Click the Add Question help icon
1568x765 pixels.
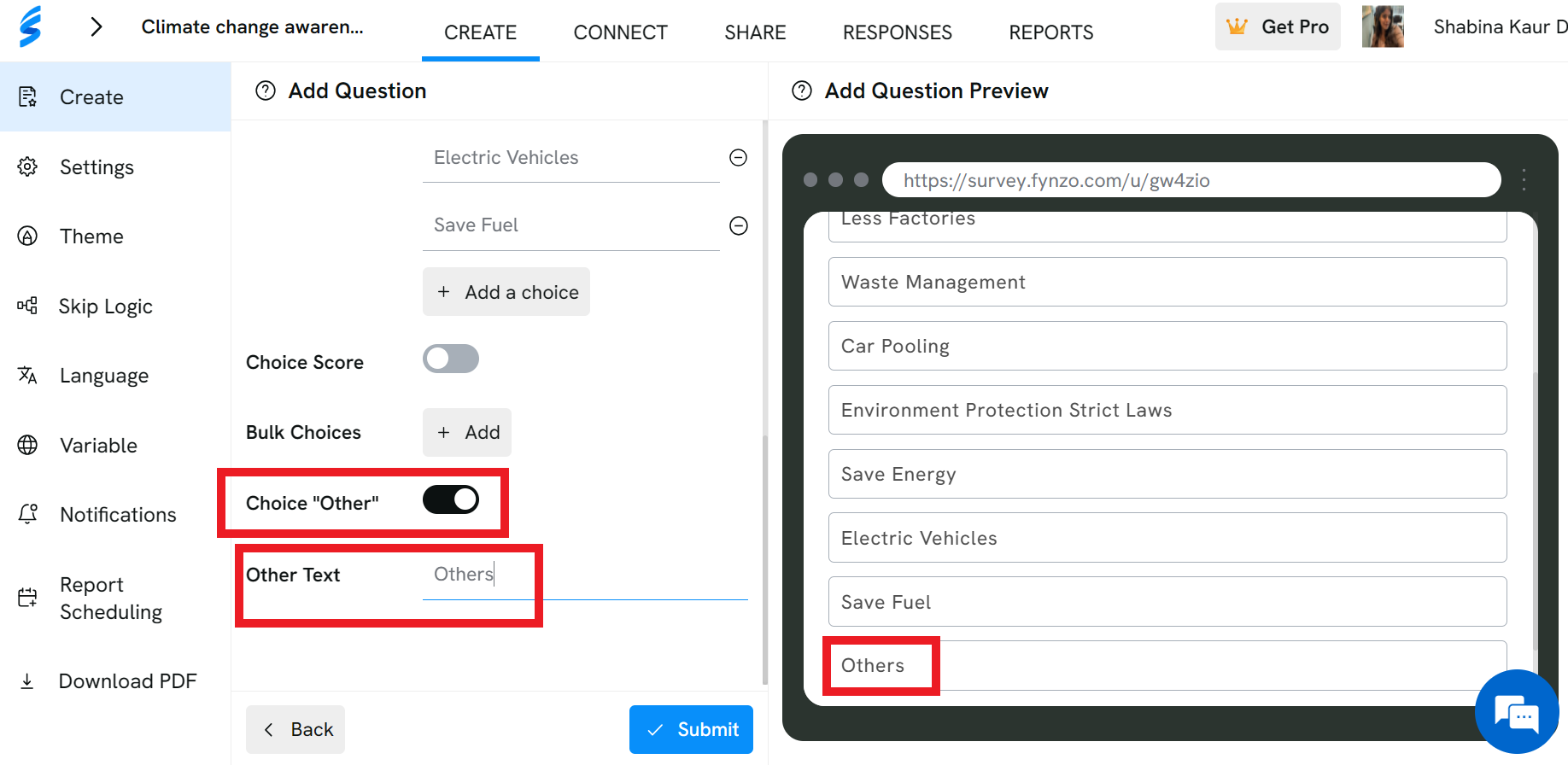coord(266,91)
